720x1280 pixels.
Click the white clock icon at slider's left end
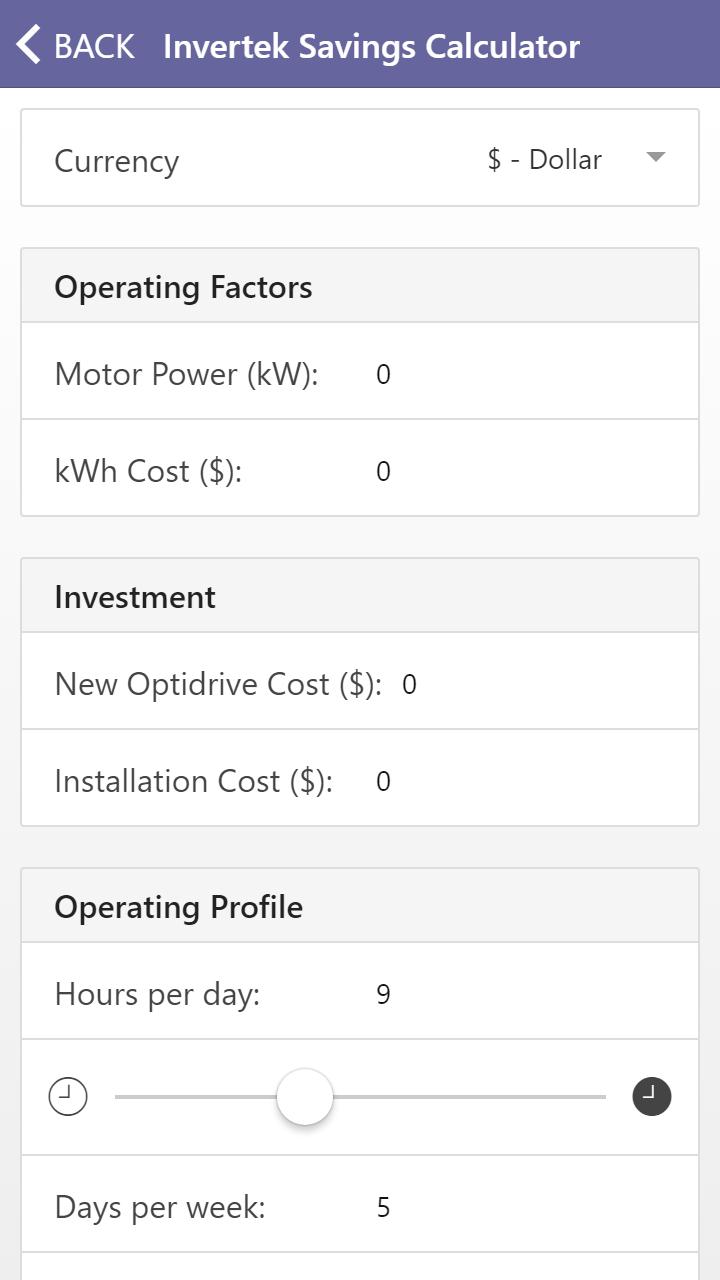68,1096
